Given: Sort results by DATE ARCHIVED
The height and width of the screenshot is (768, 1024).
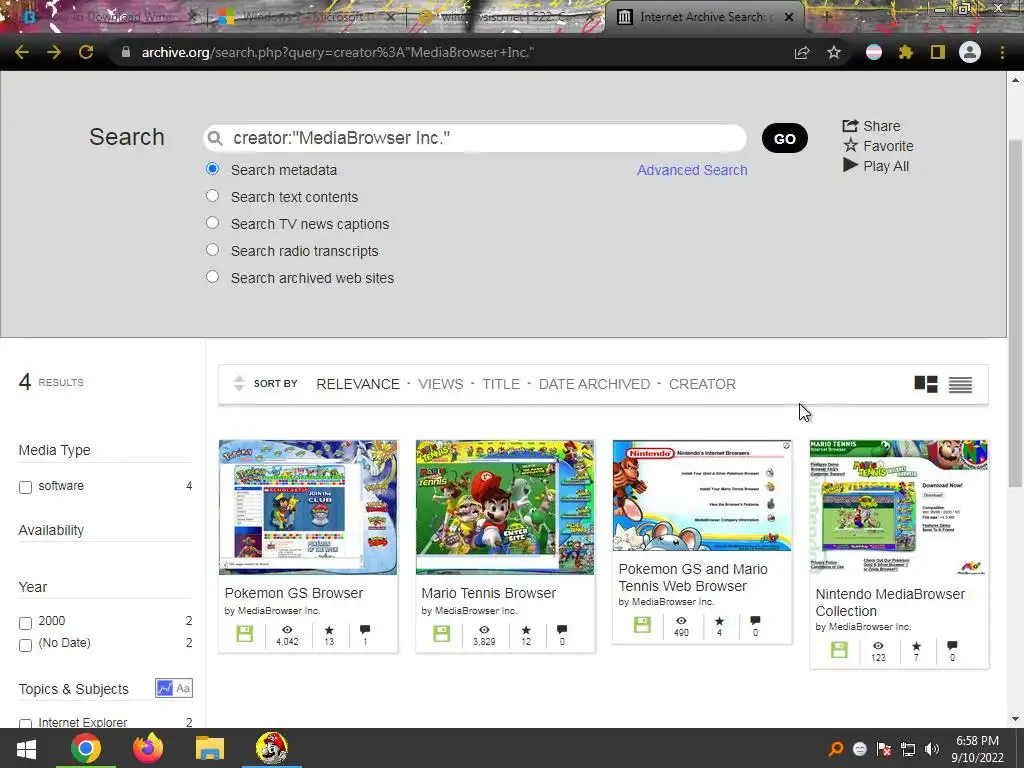Looking at the screenshot, I should coord(594,384).
